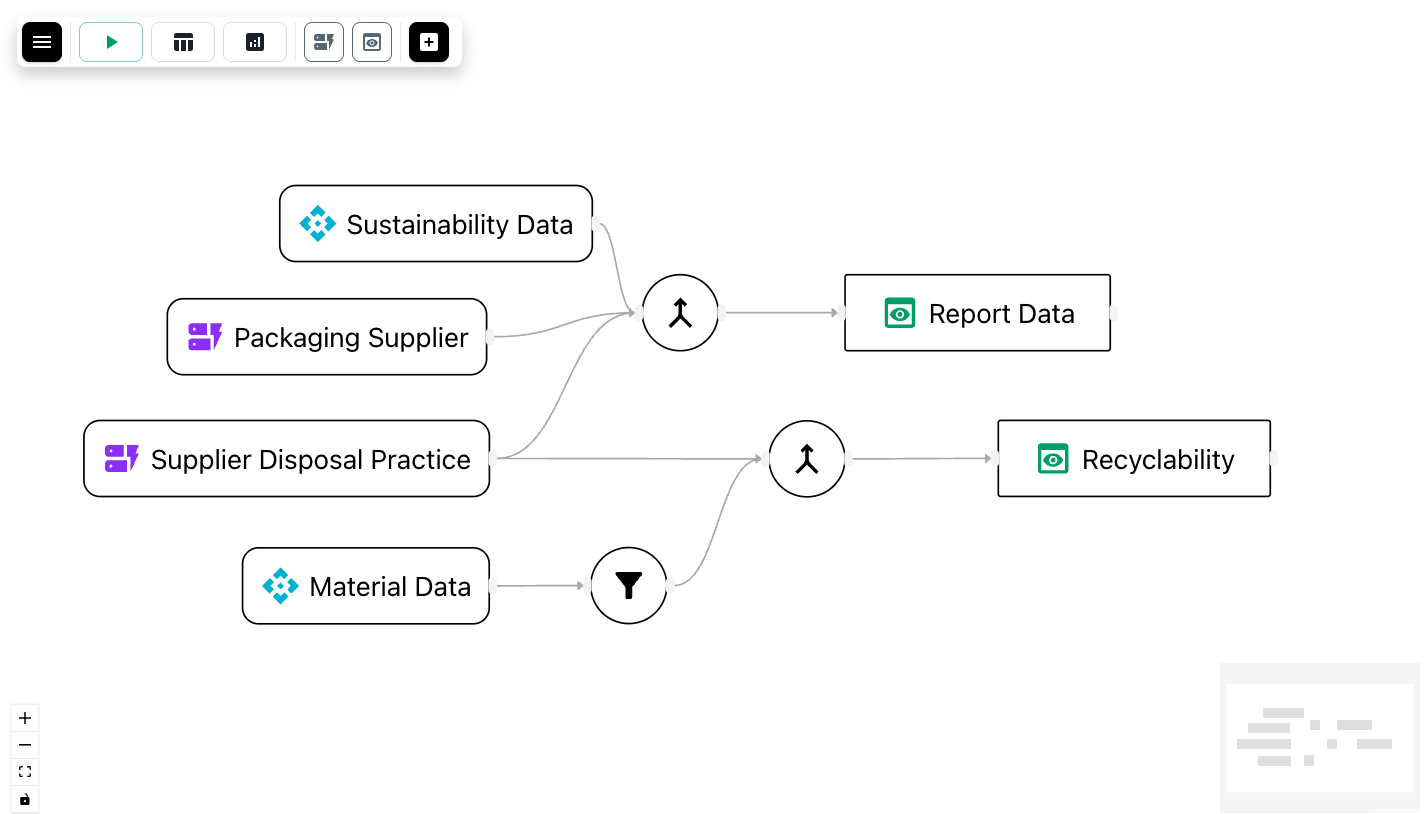Fit the view to the canvas
1427x814 pixels.
[25, 772]
